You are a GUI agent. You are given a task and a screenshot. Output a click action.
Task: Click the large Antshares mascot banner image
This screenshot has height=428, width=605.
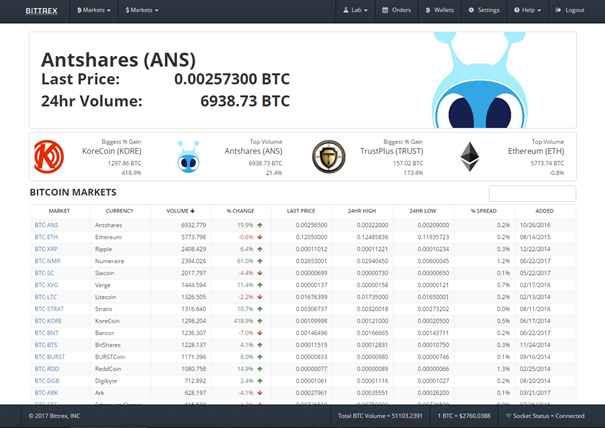point(480,80)
